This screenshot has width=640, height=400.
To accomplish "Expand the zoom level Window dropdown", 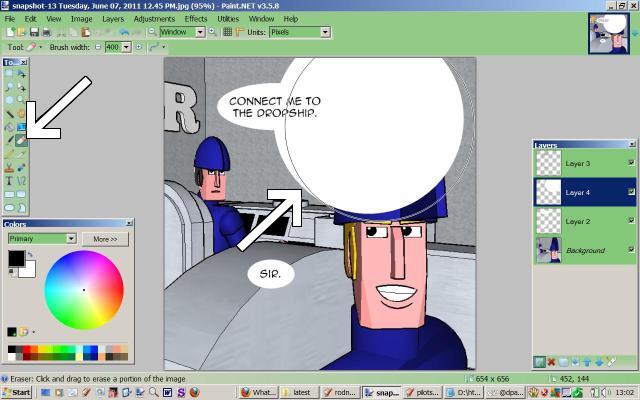I will pyautogui.click(x=200, y=32).
